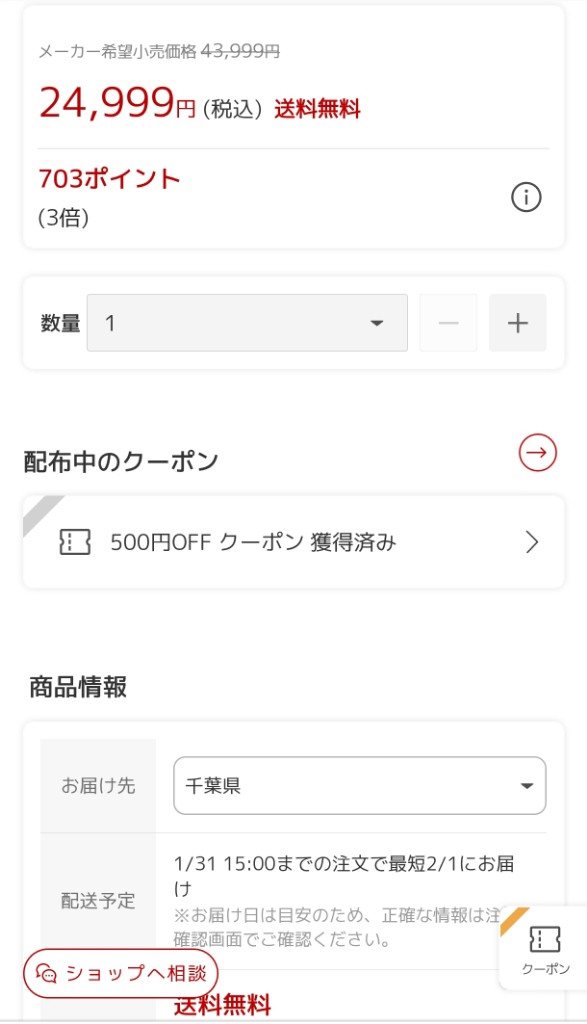Open the chevron on 500円OFF coupon row
Image resolution: width=587 pixels, height=1024 pixels.
point(532,542)
